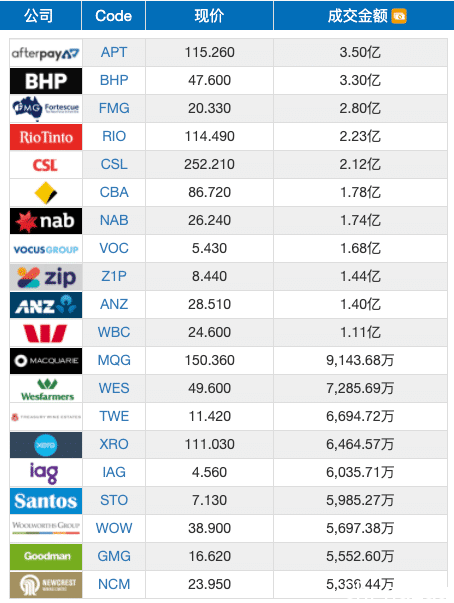Click the Commonwealth Bank yellow diamond logo

(46, 193)
